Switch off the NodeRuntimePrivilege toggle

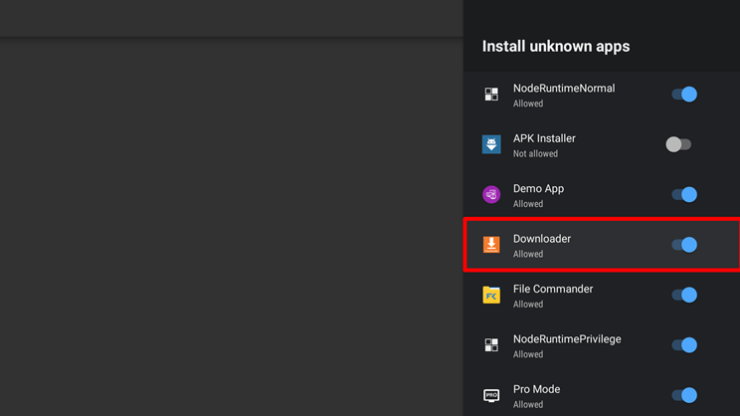point(684,345)
